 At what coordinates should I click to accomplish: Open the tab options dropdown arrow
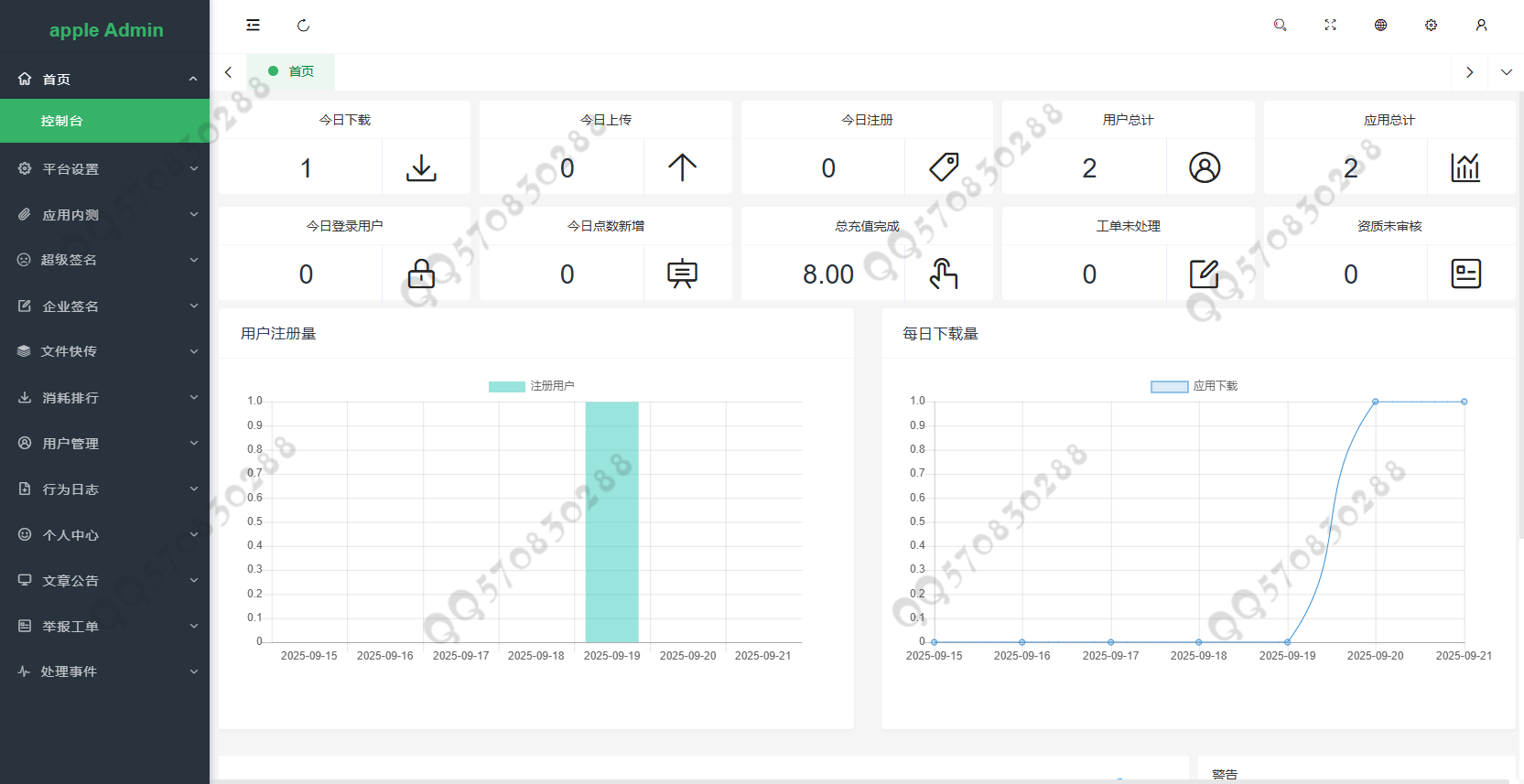coord(1506,72)
